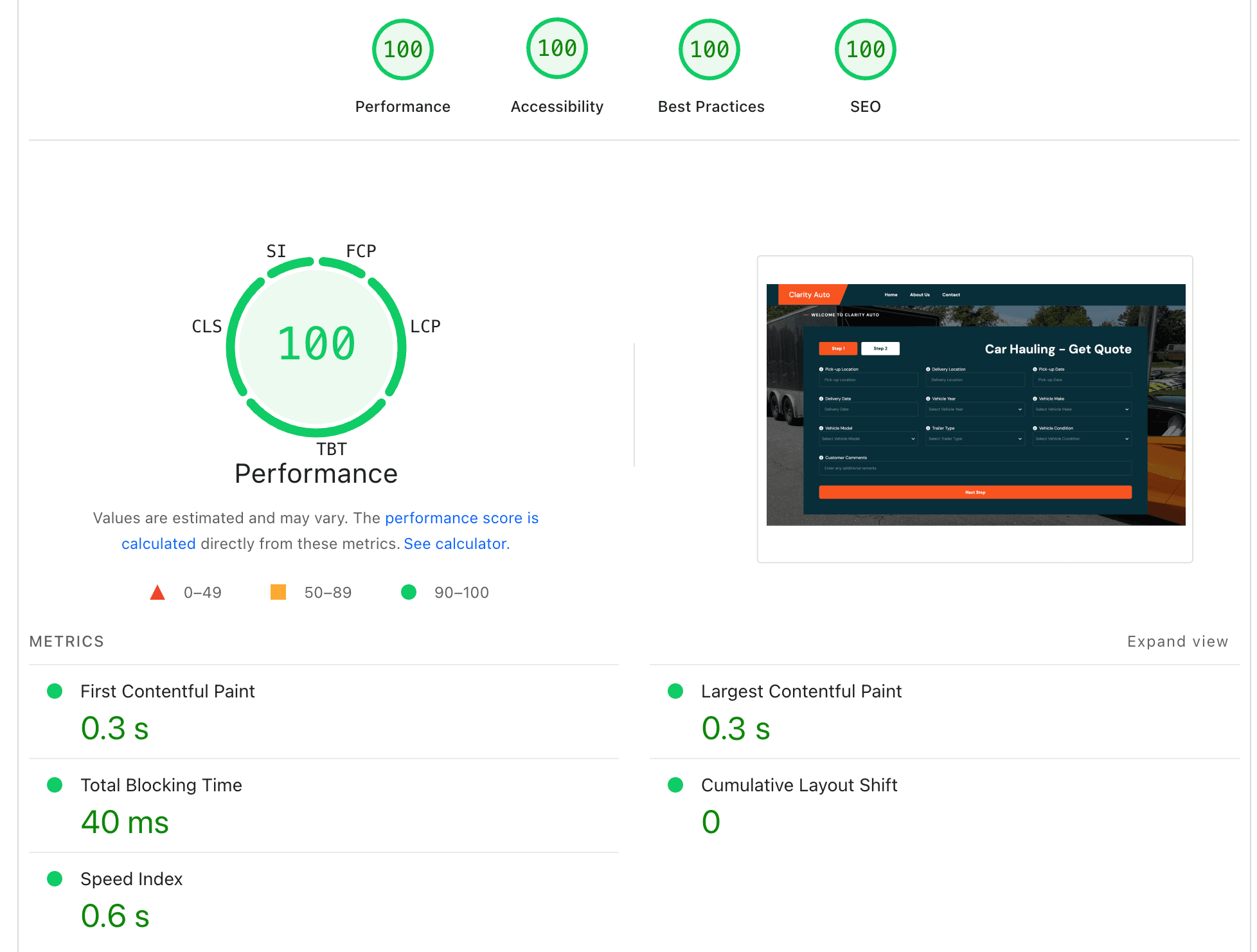Screen dimensions: 1257x952
Task: Click the Performance score gauge at top
Action: coord(403,49)
